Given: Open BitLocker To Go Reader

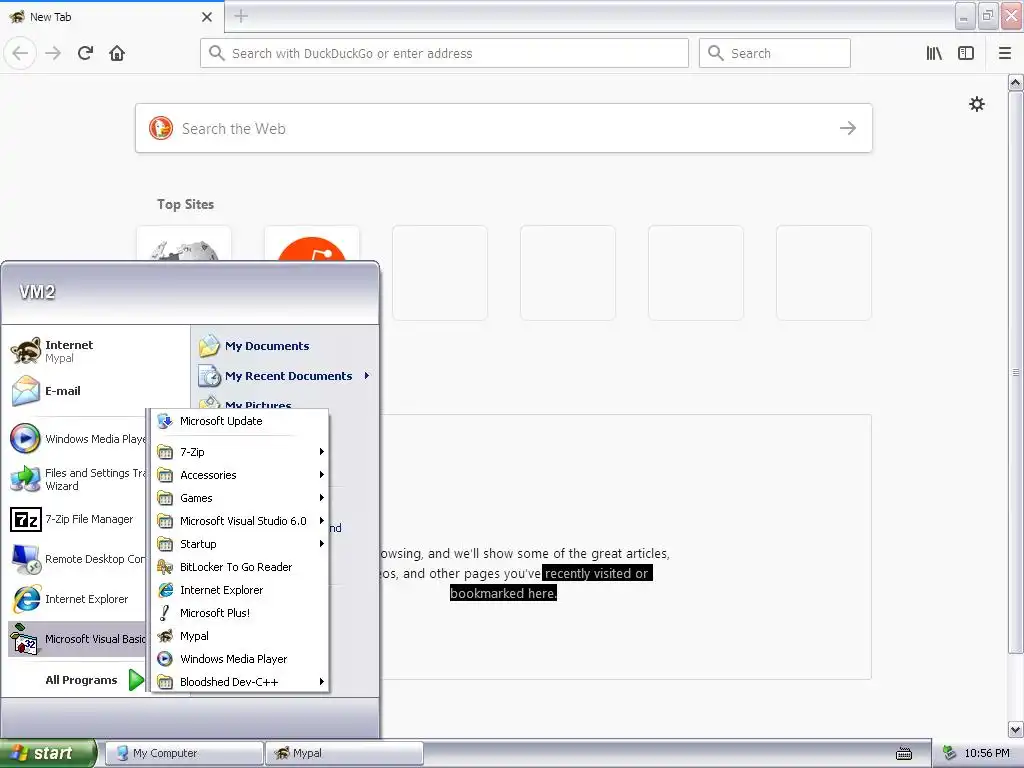Looking at the screenshot, I should pyautogui.click(x=240, y=567).
